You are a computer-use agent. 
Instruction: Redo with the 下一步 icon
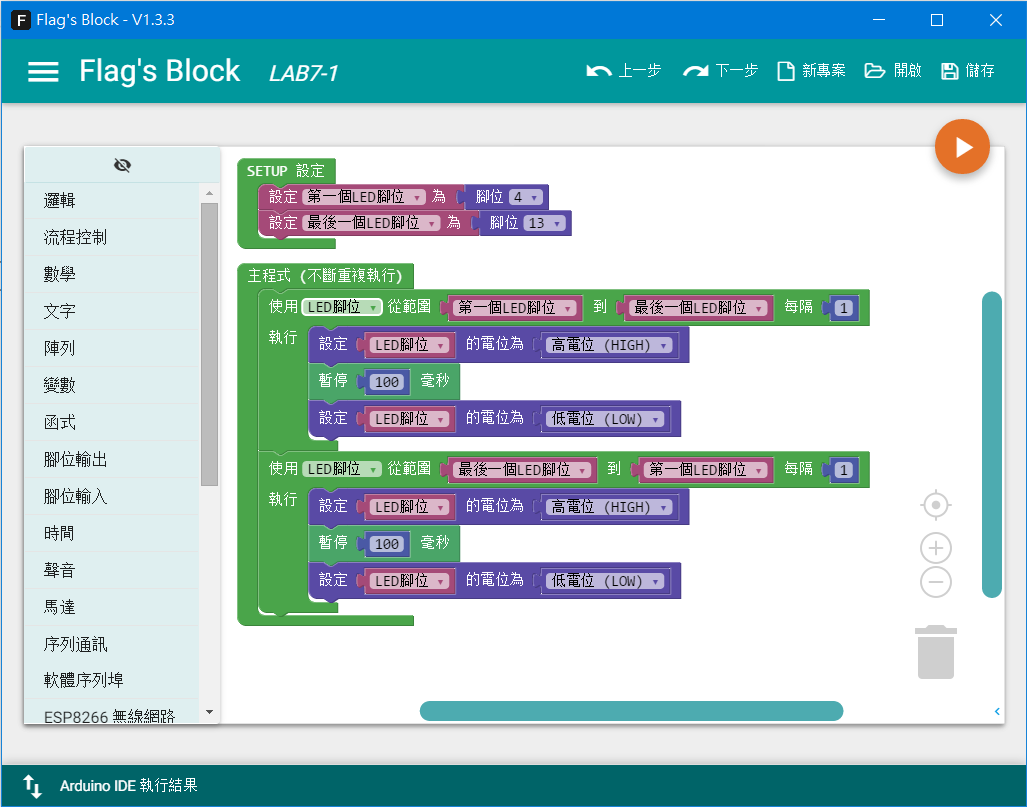(x=719, y=70)
